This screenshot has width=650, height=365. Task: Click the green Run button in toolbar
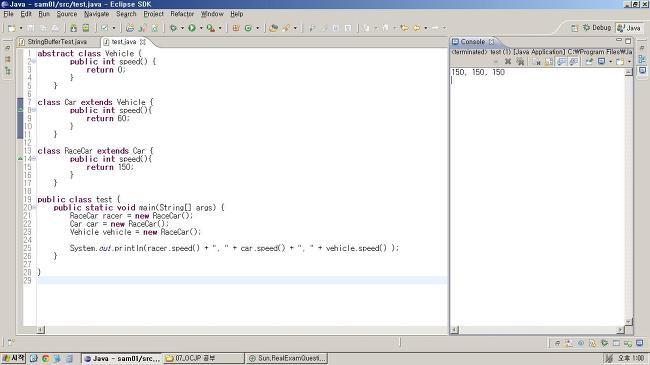tap(192, 28)
